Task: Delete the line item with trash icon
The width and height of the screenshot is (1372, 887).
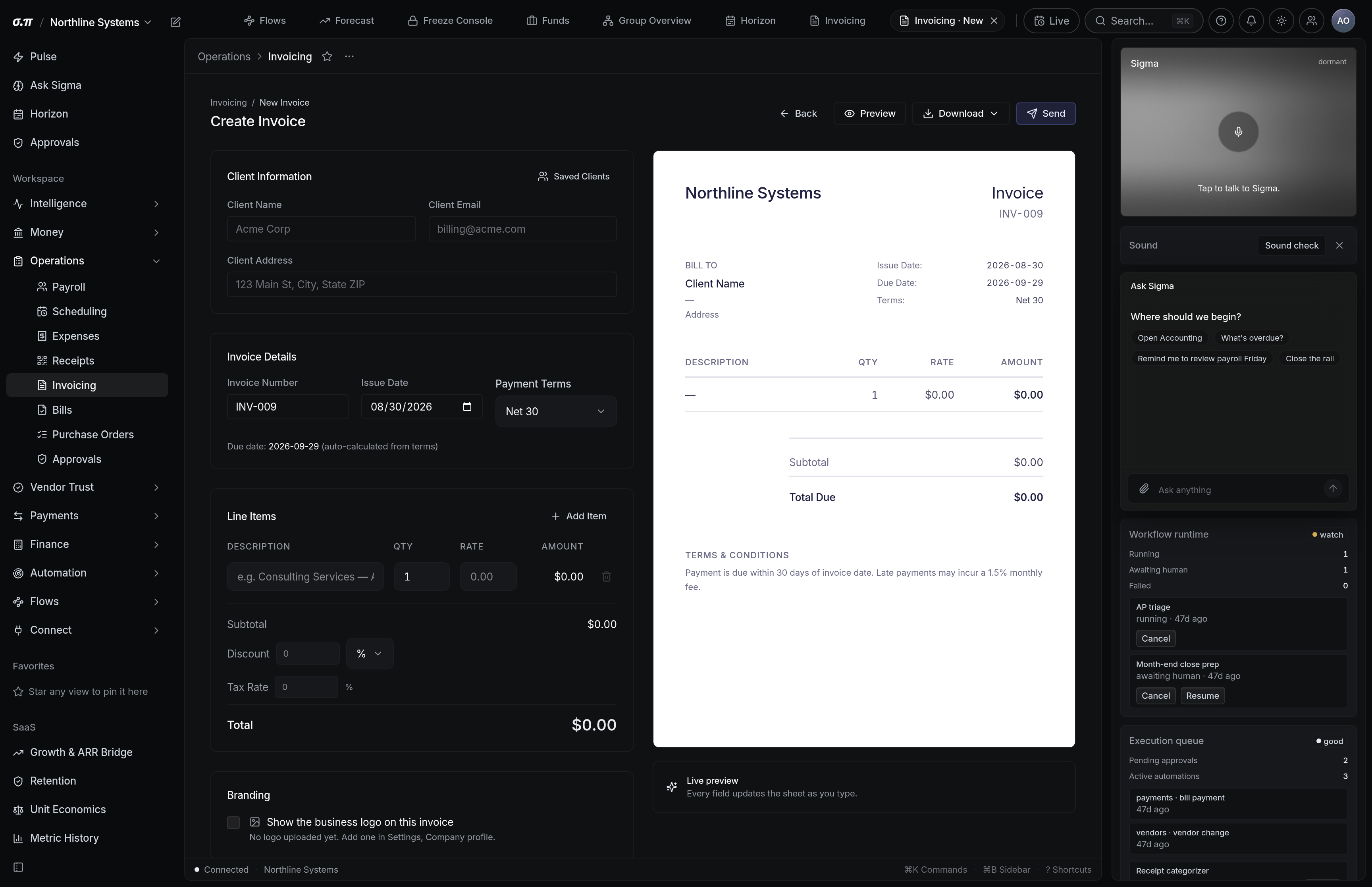Action: (606, 577)
